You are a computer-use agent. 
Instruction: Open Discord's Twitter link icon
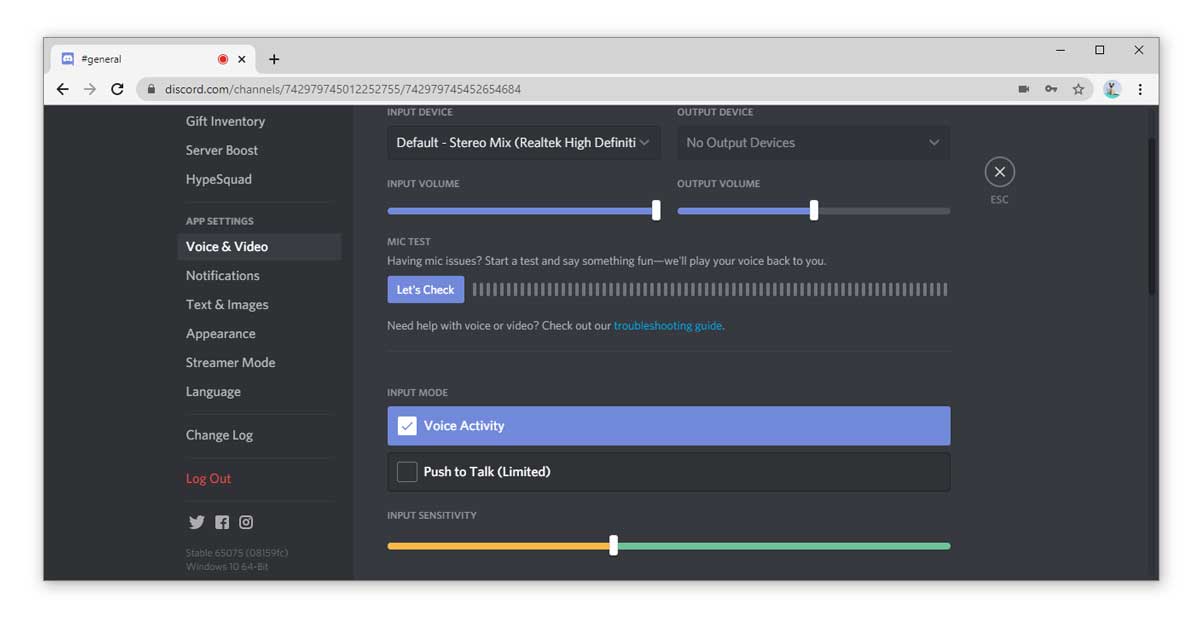[x=196, y=522]
